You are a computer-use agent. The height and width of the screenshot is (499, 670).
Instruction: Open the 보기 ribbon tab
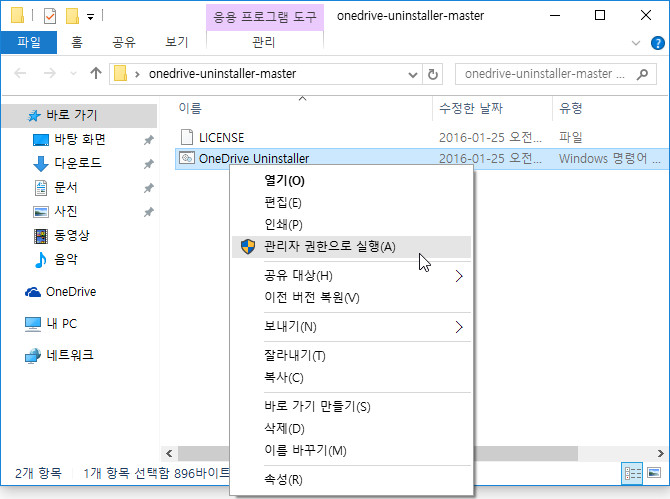177,42
